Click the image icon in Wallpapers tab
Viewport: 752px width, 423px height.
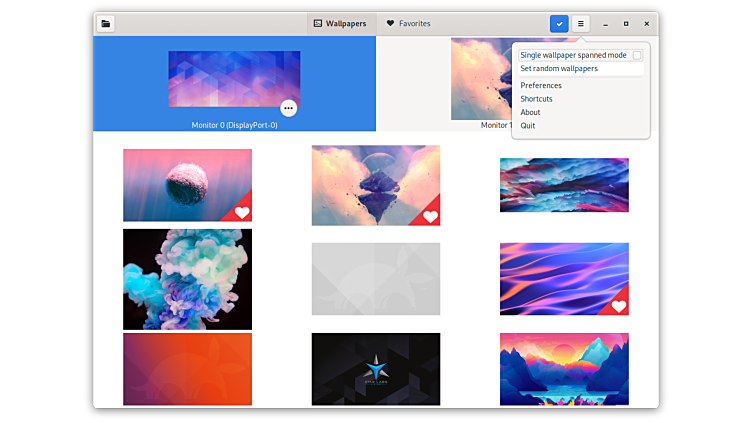317,23
